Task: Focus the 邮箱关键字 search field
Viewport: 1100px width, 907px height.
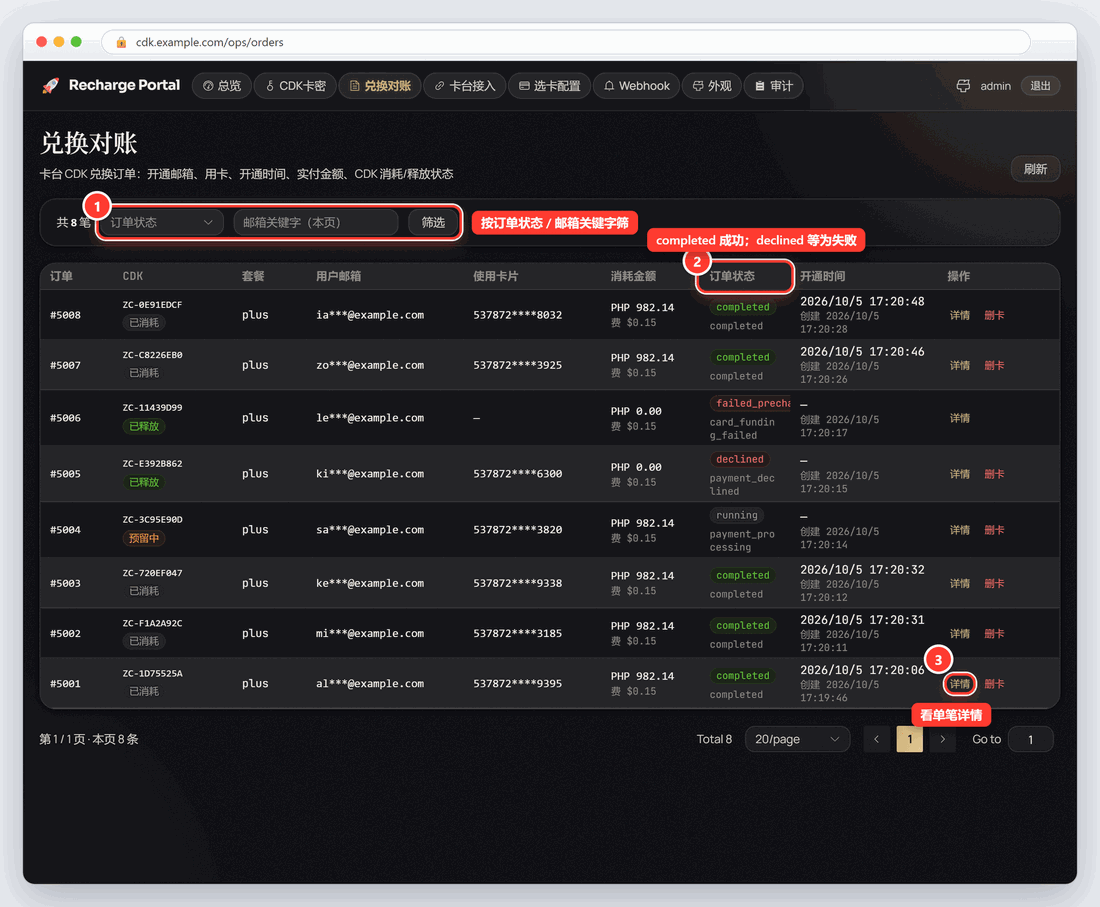Action: pos(316,222)
